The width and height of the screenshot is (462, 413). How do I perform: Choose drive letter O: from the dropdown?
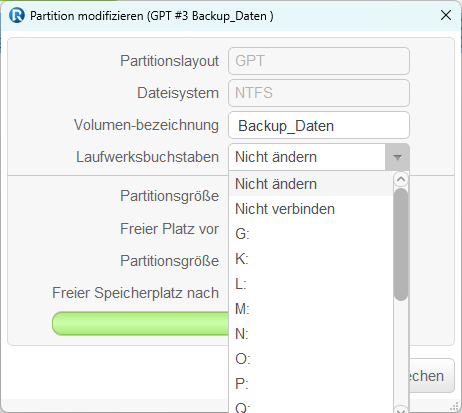[x=311, y=359]
